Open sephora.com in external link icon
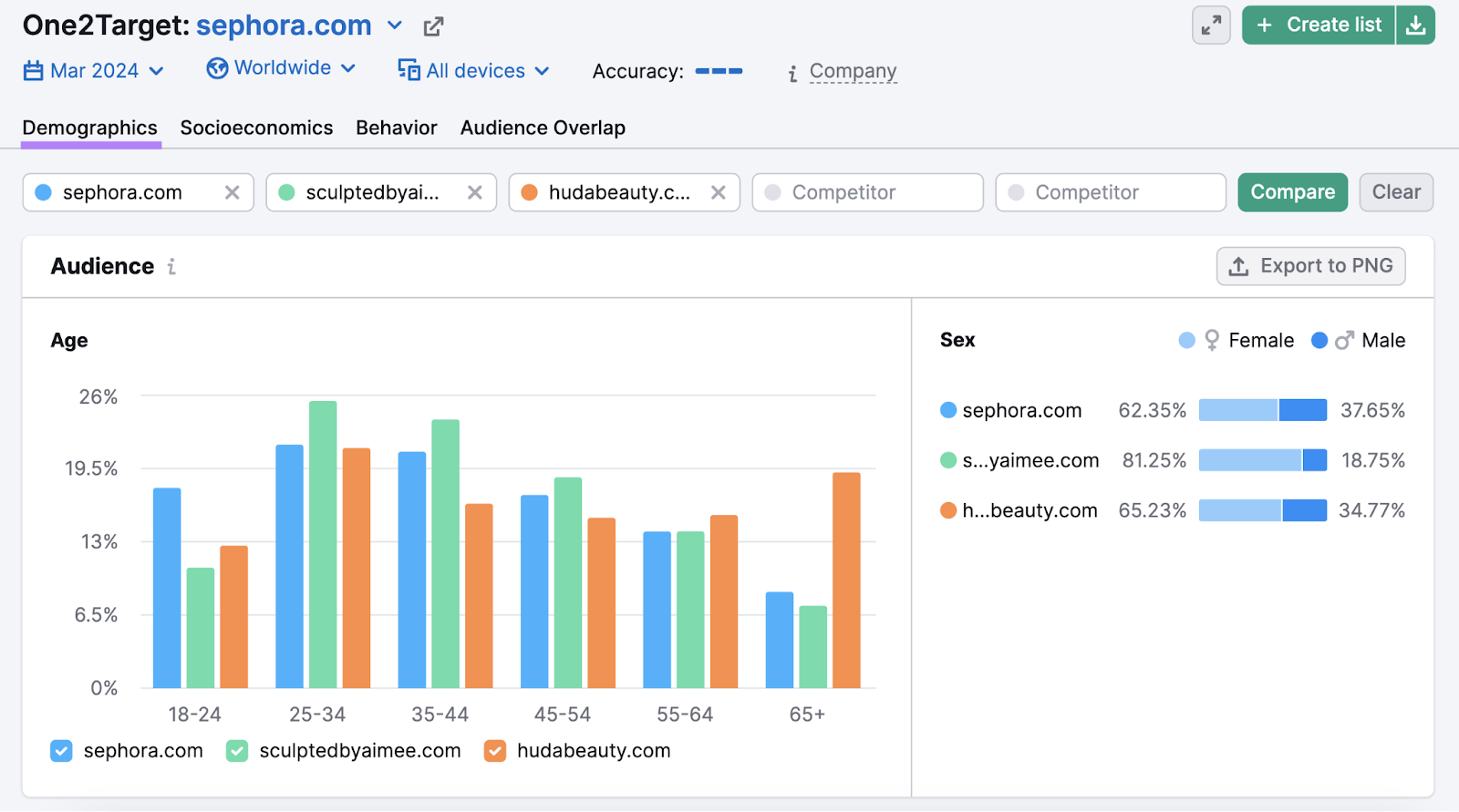This screenshot has height=812, width=1459. pos(433,26)
